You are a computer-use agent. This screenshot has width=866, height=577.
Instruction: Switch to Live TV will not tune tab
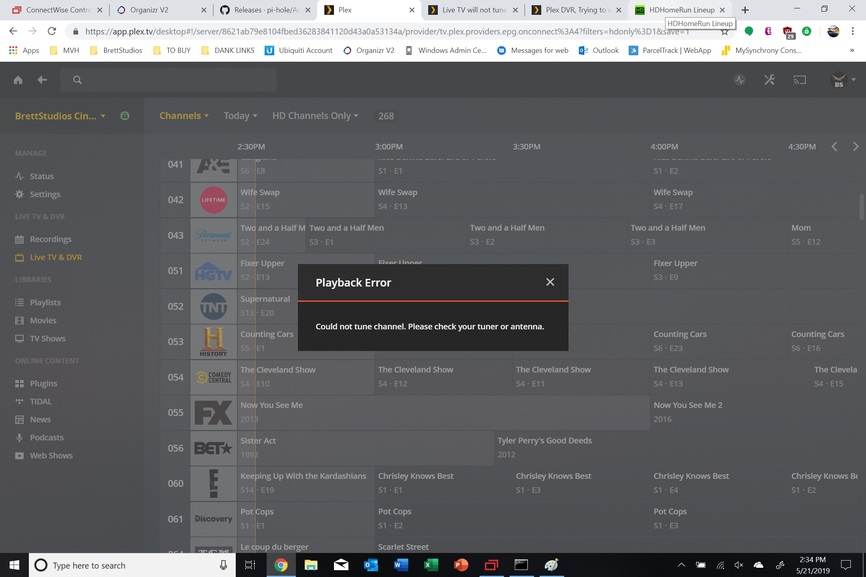[x=471, y=10]
